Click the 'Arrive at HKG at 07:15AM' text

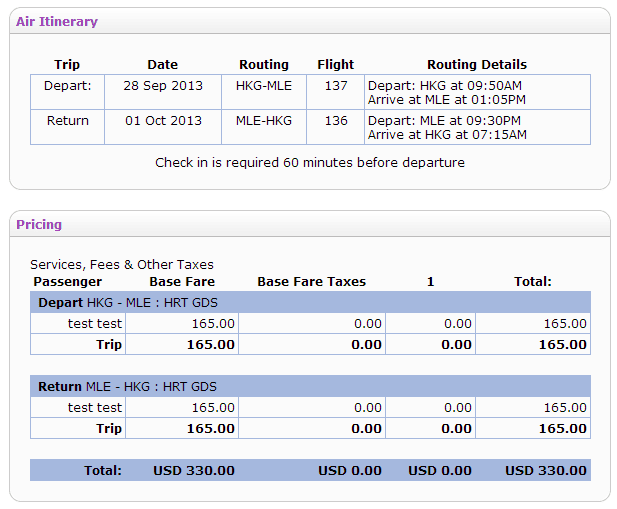point(445,134)
